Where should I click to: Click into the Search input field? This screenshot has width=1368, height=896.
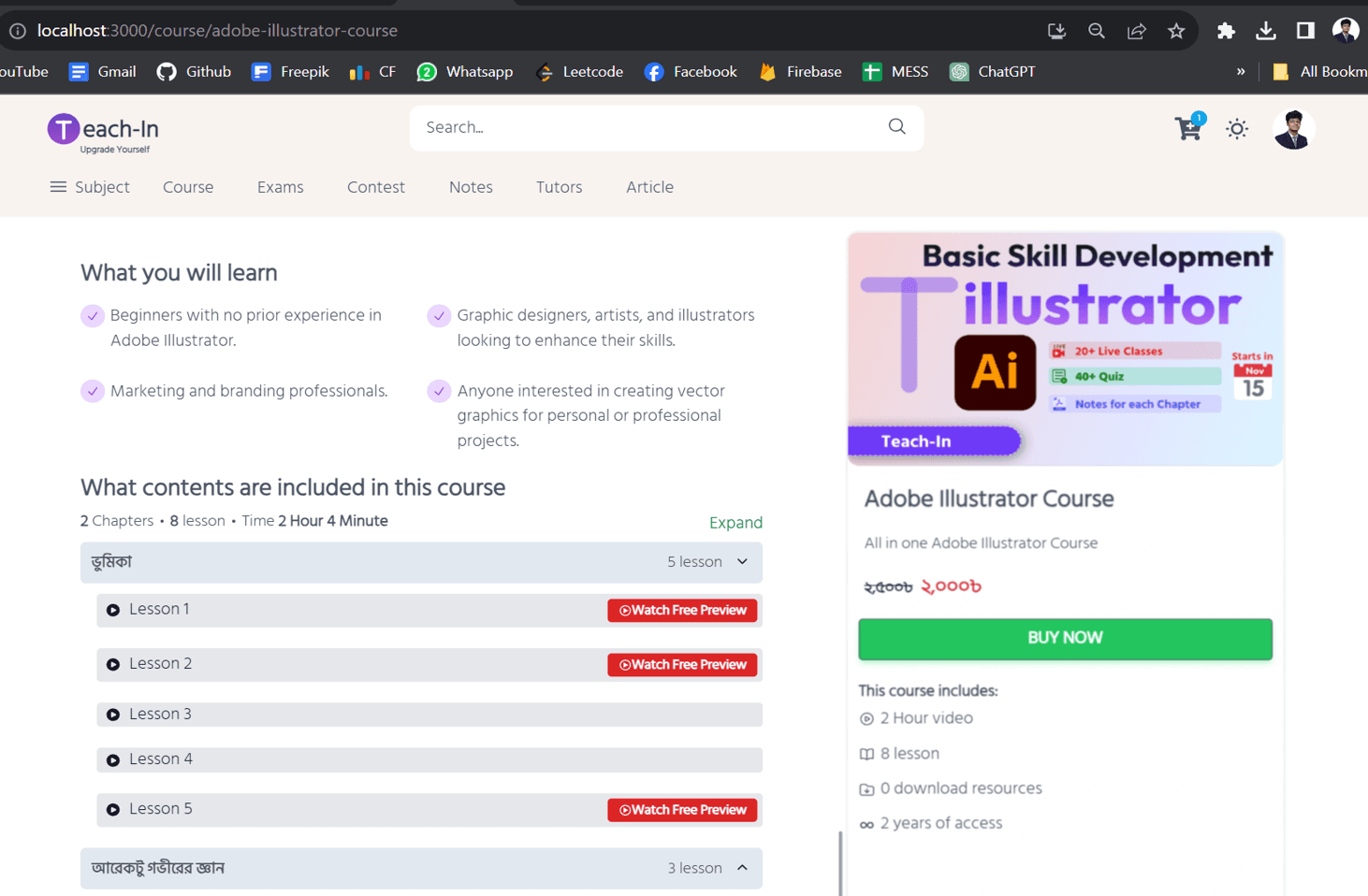[666, 127]
